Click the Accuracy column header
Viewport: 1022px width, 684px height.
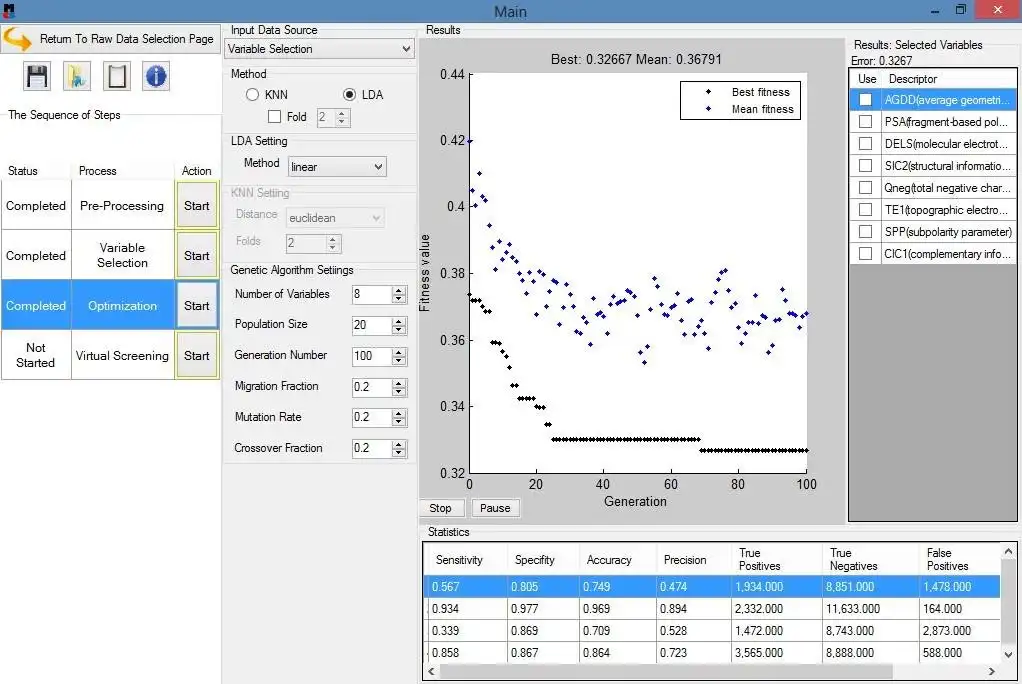point(617,559)
